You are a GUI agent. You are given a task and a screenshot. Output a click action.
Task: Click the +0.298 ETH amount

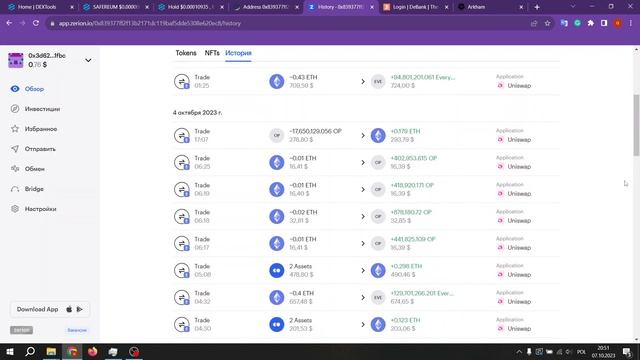(406, 266)
